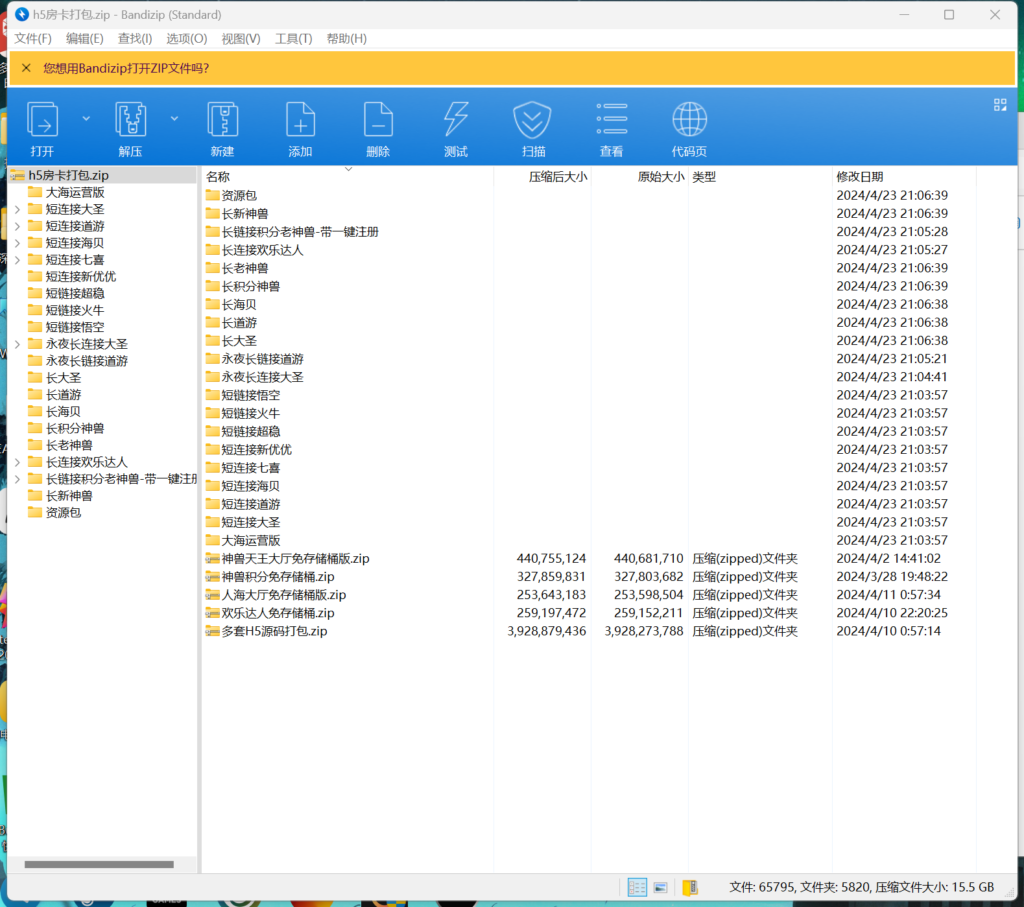
Task: Open the dropdown arrow next to 解压
Action: (174, 118)
